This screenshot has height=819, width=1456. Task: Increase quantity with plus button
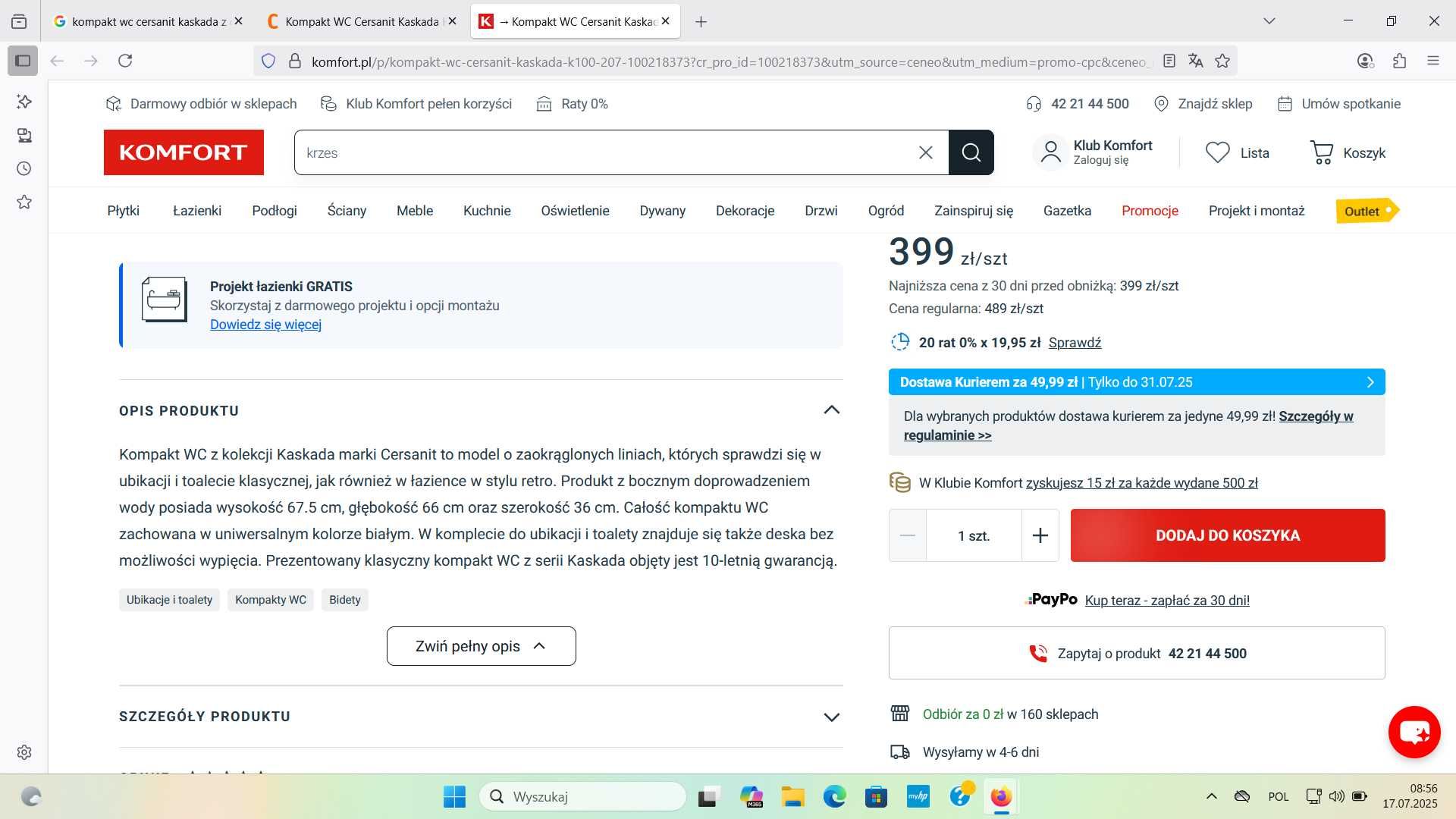coord(1040,535)
